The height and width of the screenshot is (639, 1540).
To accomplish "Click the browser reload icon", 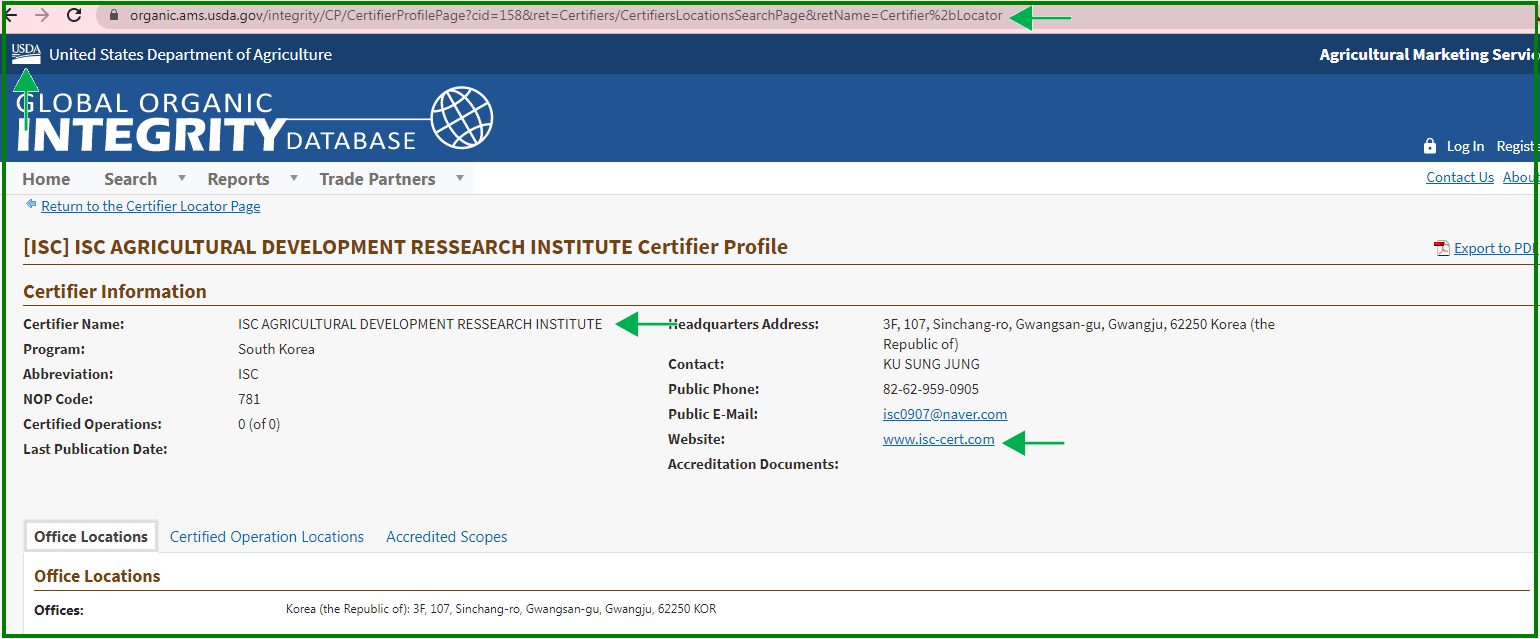I will pos(74,15).
